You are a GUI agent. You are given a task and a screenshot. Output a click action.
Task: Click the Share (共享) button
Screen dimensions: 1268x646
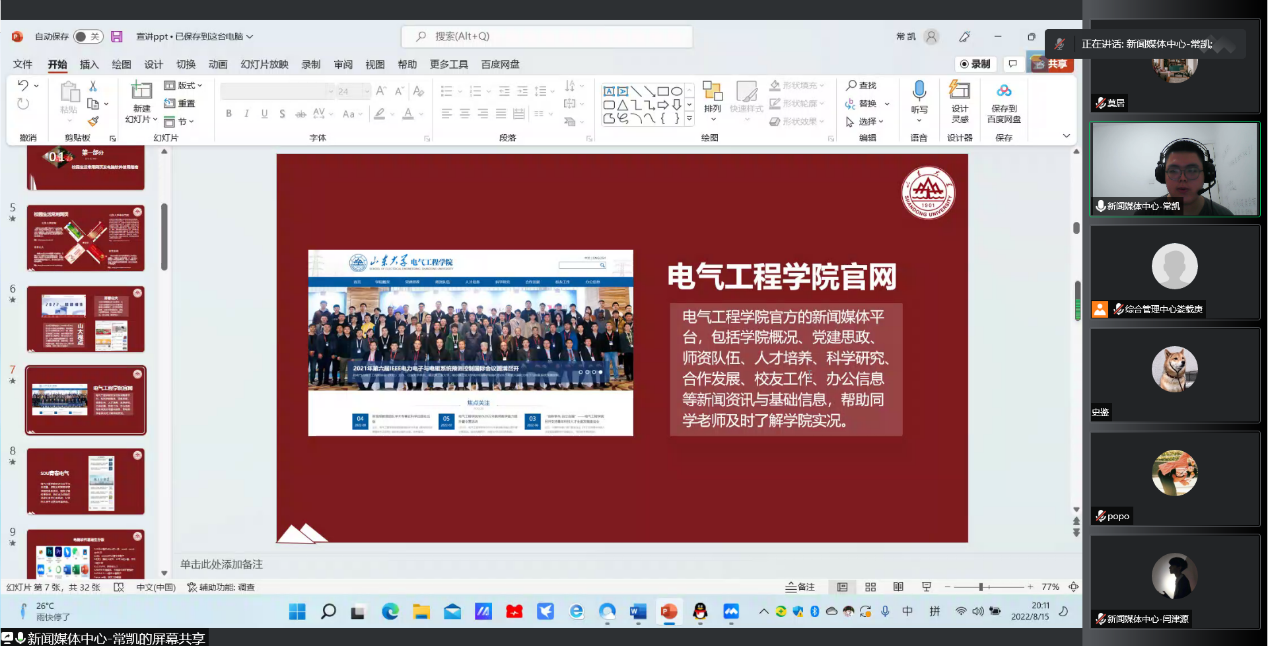tap(1051, 64)
